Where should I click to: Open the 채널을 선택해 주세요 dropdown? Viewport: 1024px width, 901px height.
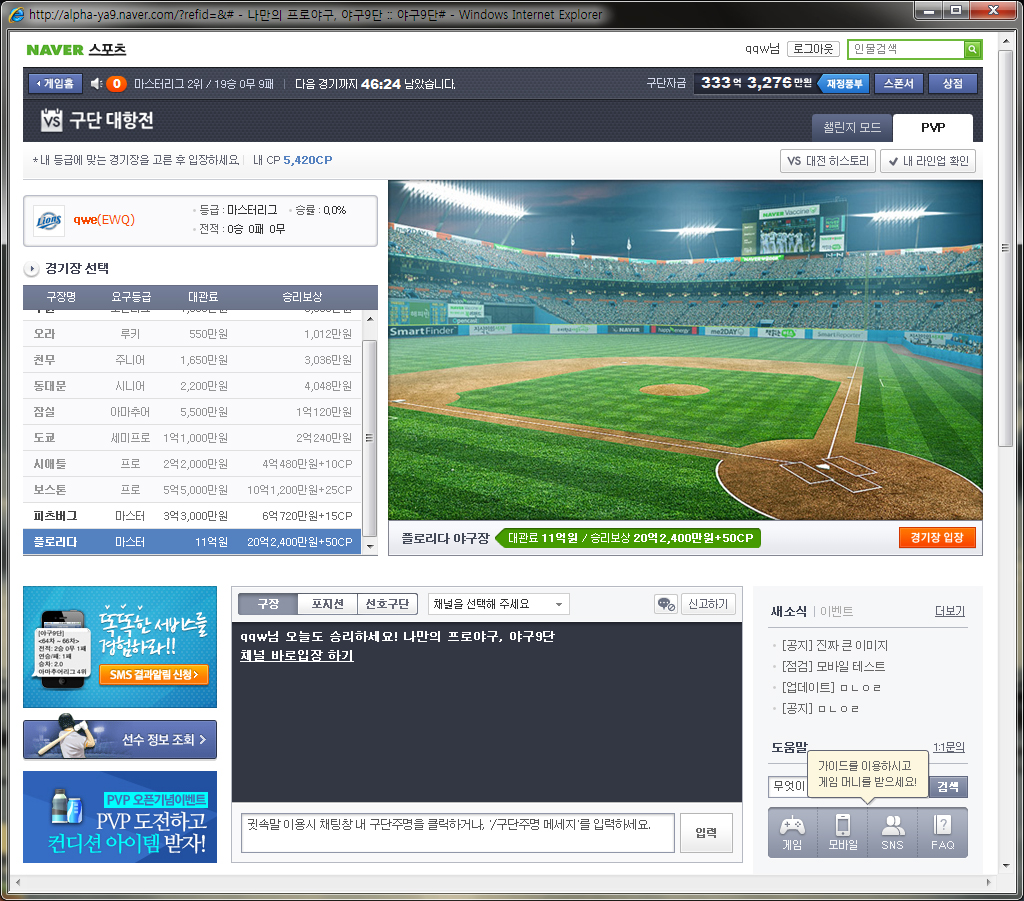[498, 604]
